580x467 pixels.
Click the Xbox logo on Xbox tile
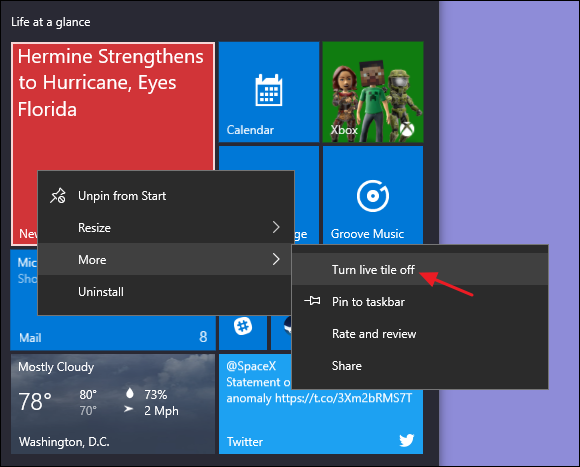click(x=407, y=129)
